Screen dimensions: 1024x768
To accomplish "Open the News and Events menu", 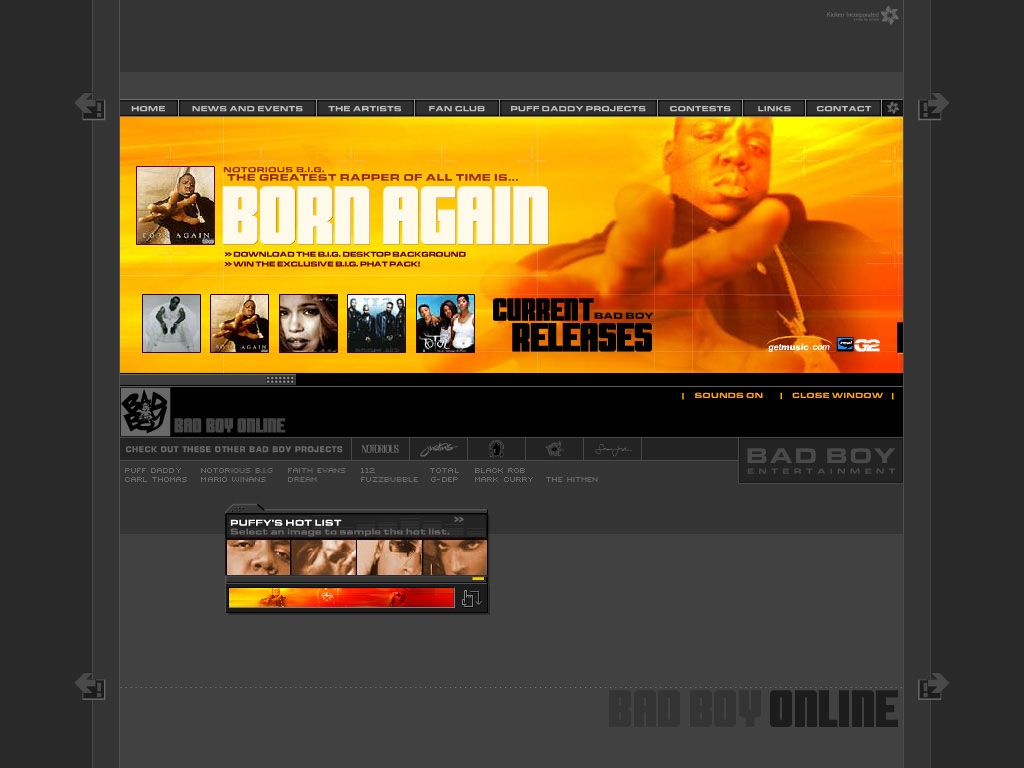I will tap(247, 108).
